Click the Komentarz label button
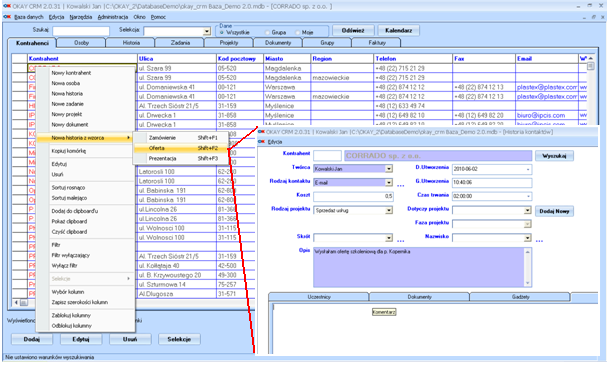Viewport: 609px width, 366px height. (384, 312)
